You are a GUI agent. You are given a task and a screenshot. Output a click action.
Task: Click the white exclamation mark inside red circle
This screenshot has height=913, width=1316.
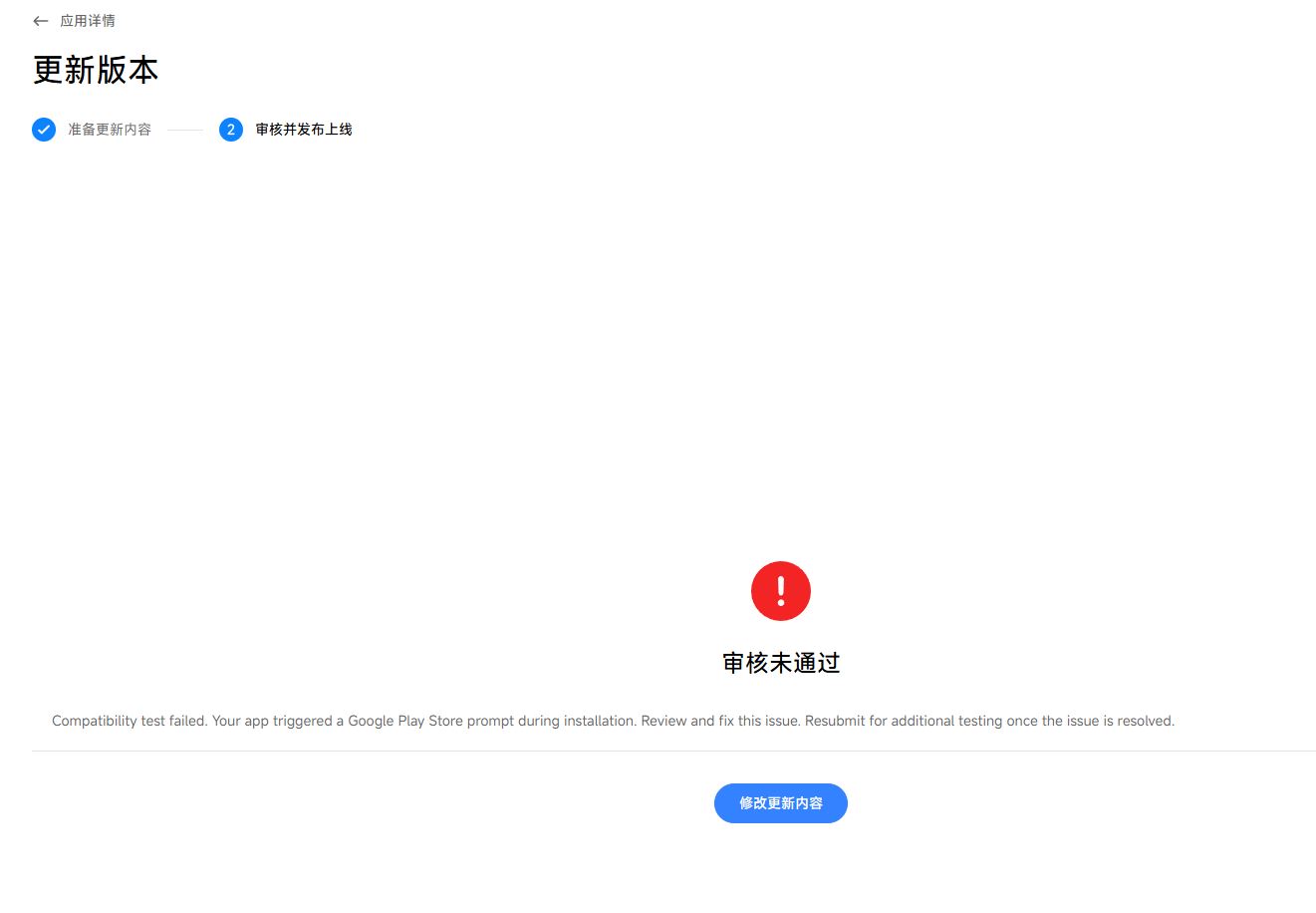tap(781, 591)
